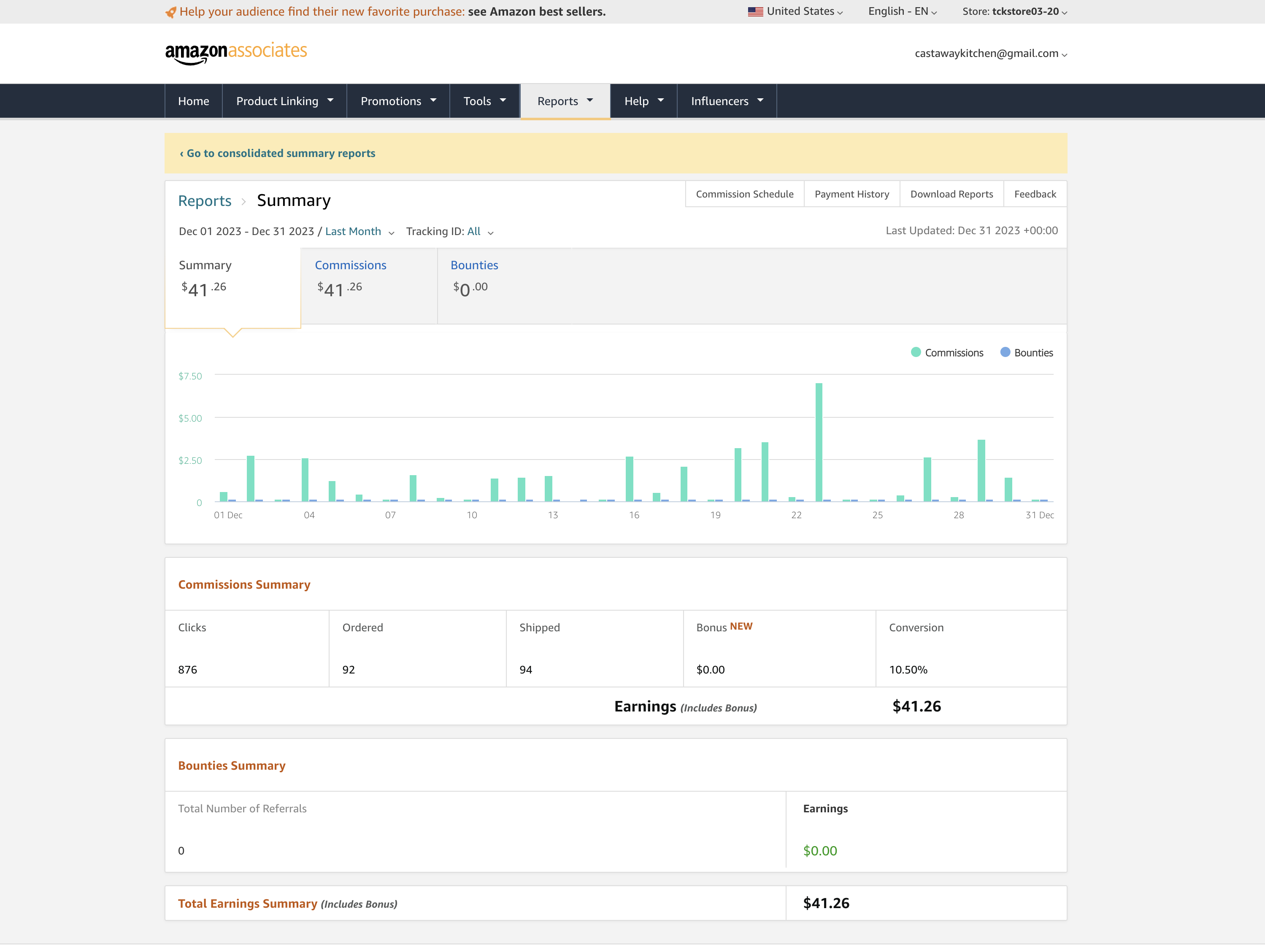Click the United States flag icon

coord(755,11)
